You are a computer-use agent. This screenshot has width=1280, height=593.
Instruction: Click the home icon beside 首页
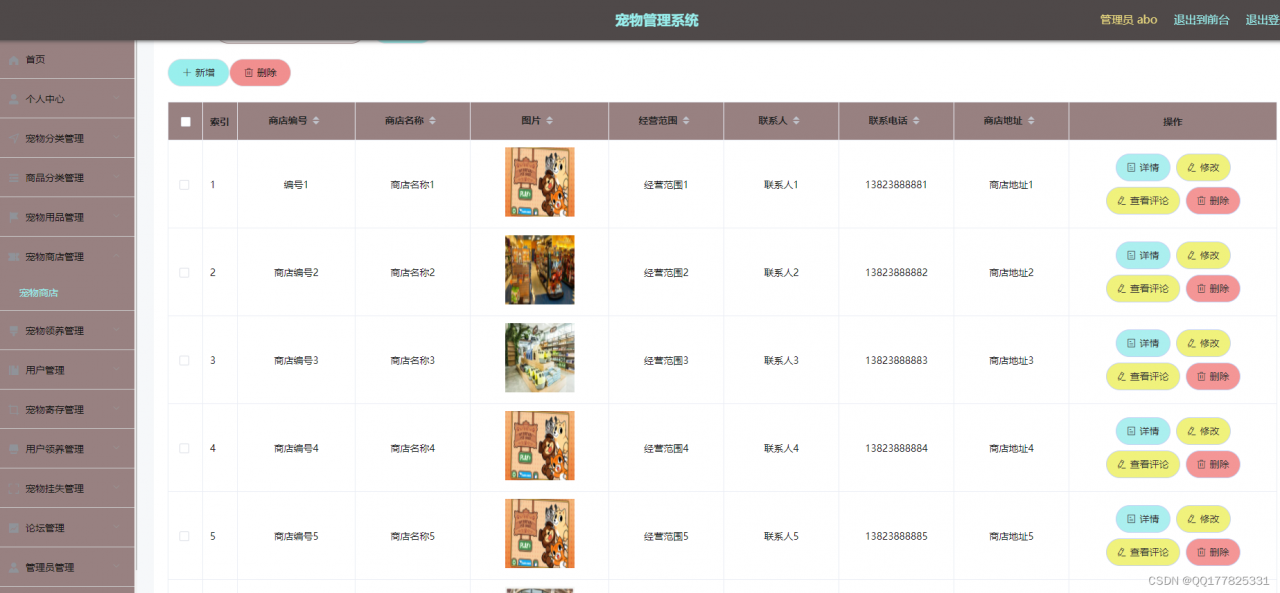tap(13, 60)
